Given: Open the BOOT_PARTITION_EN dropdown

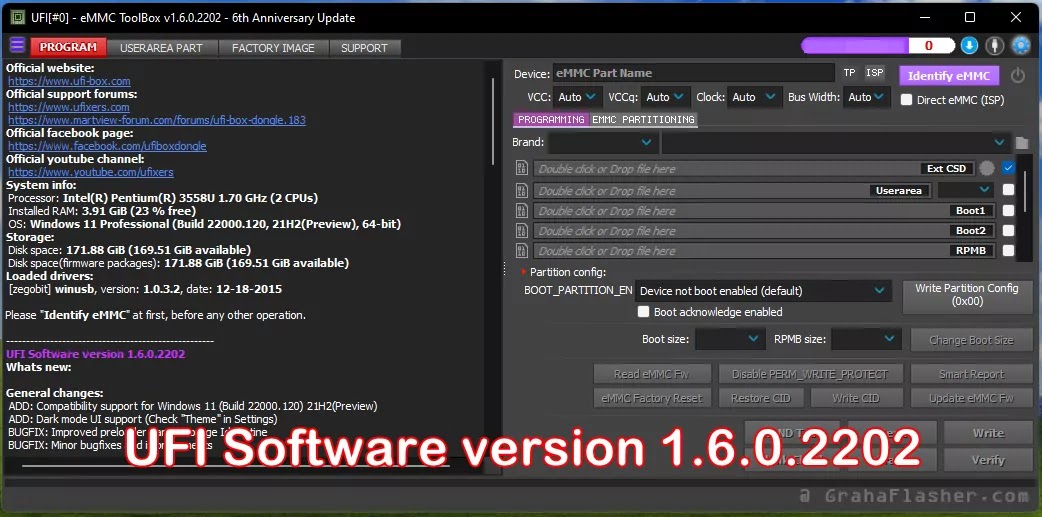Looking at the screenshot, I should pyautogui.click(x=762, y=290).
